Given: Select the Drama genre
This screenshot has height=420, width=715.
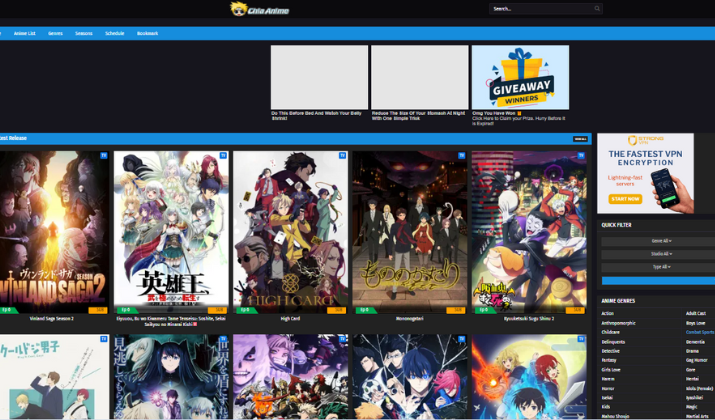Looking at the screenshot, I should (x=692, y=351).
